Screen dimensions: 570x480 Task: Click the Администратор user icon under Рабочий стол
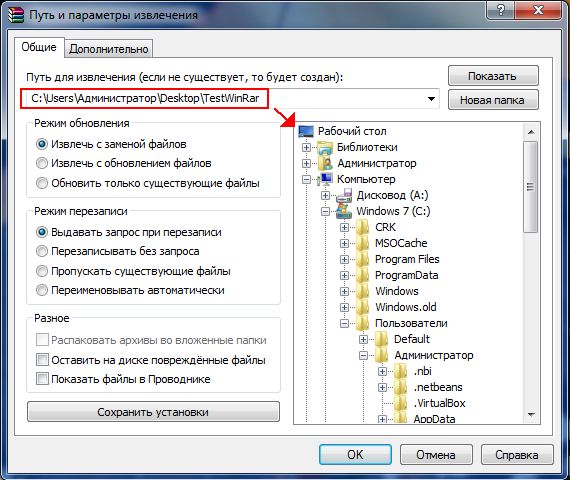click(x=325, y=163)
